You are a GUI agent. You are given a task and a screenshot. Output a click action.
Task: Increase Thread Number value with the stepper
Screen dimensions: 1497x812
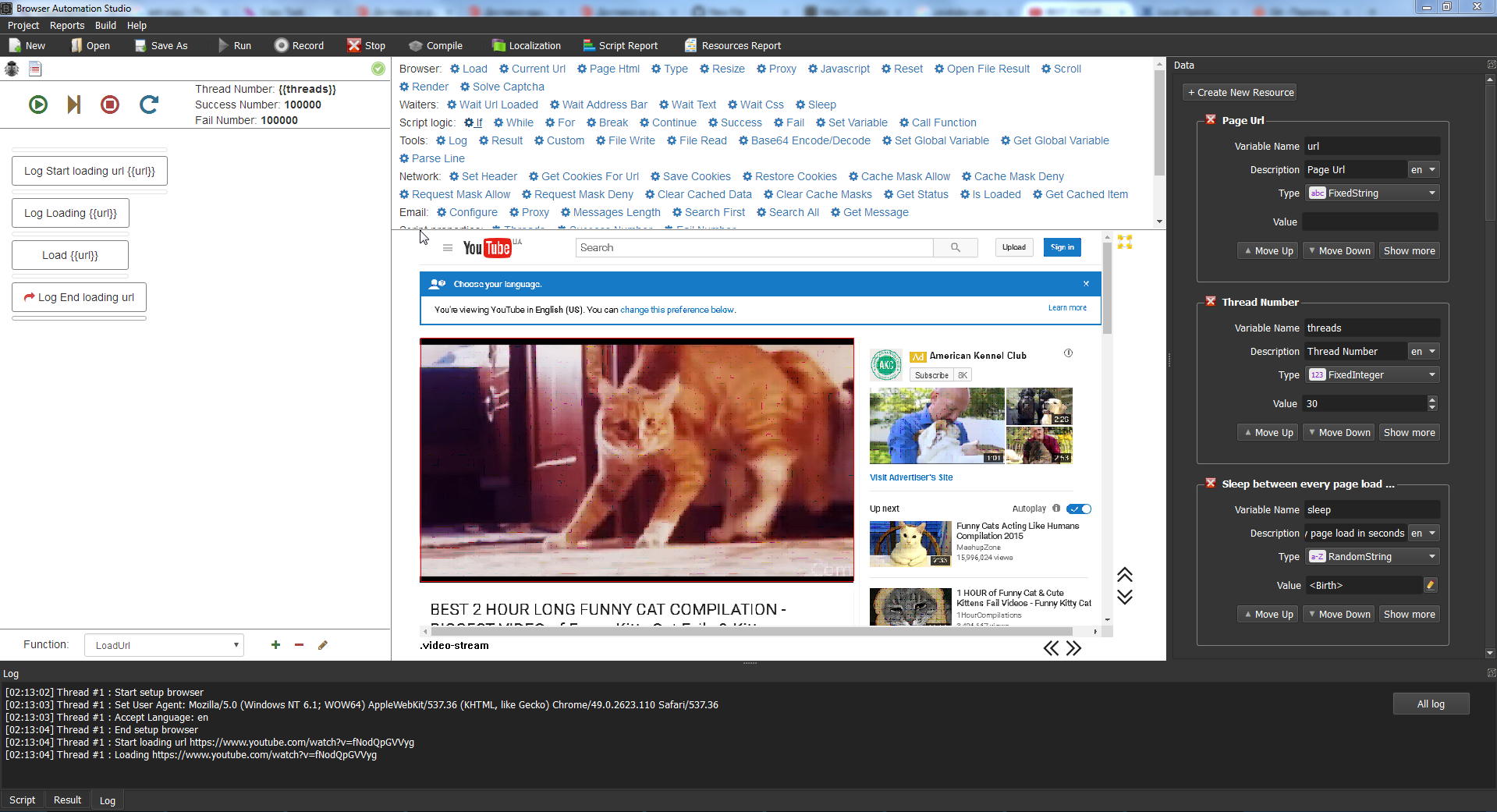[x=1432, y=399]
